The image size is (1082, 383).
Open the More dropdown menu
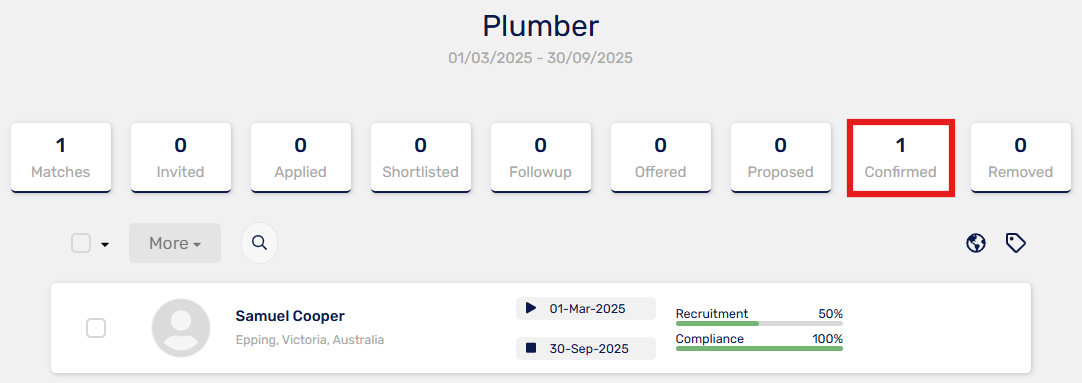click(x=175, y=243)
